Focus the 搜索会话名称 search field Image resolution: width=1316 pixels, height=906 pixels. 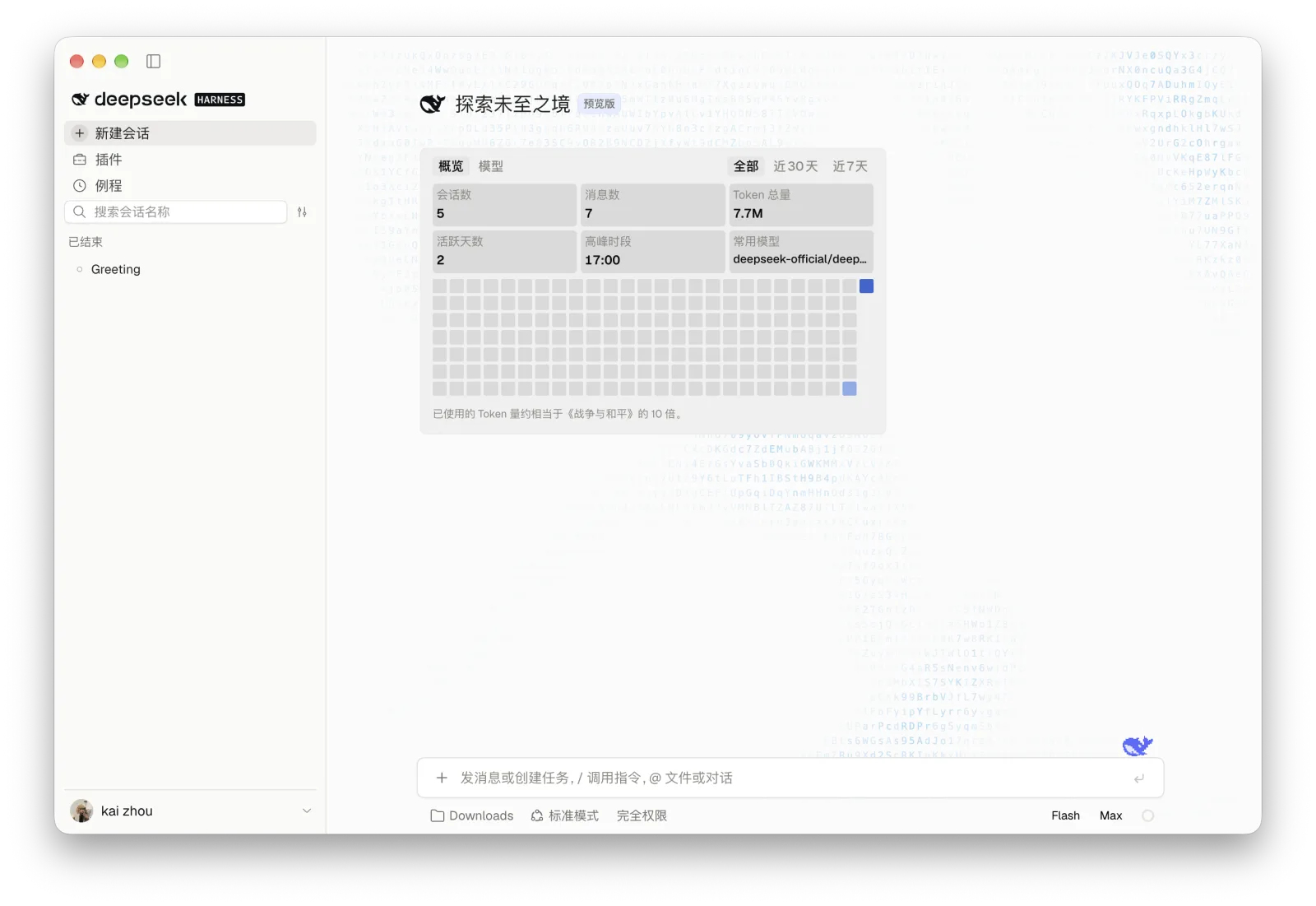[x=176, y=212]
